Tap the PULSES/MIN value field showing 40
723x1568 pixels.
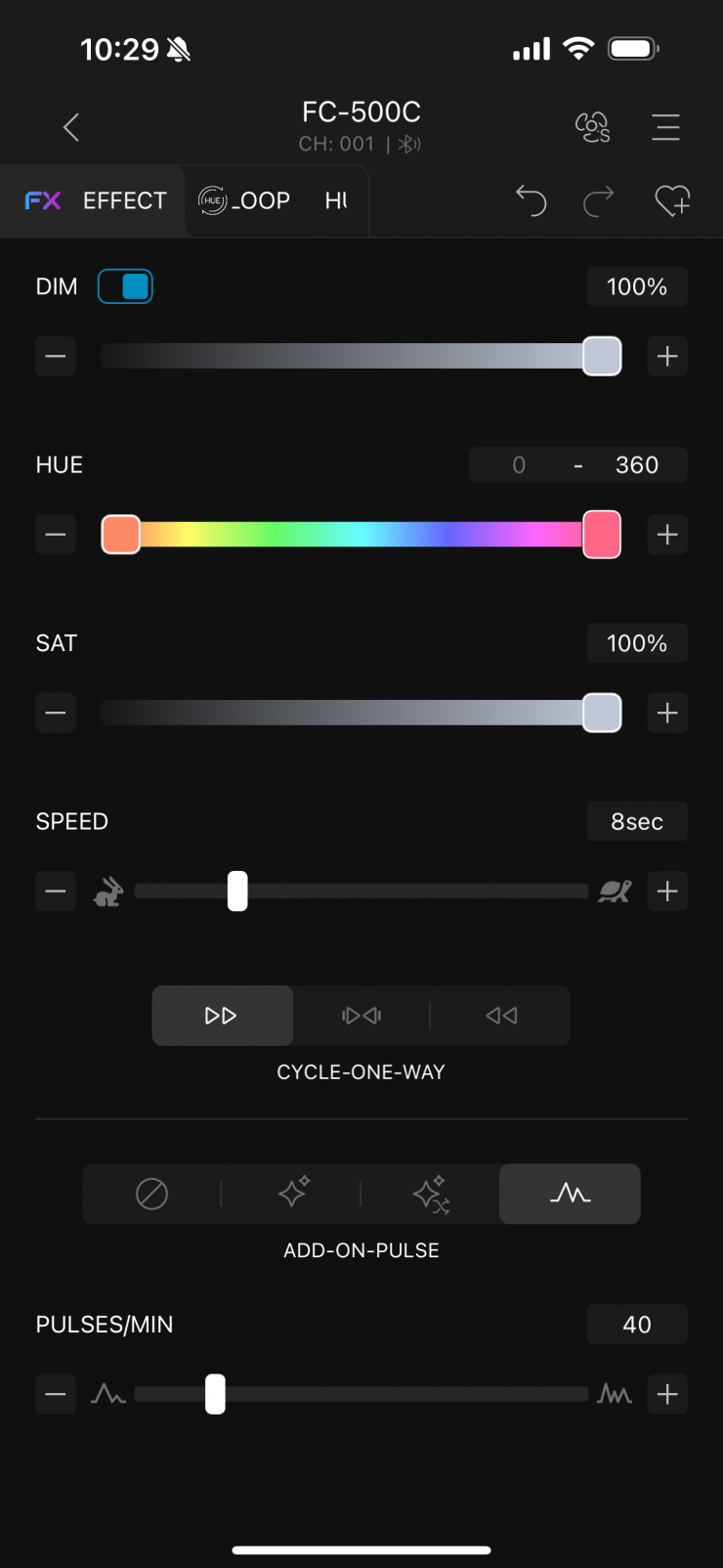(637, 1325)
